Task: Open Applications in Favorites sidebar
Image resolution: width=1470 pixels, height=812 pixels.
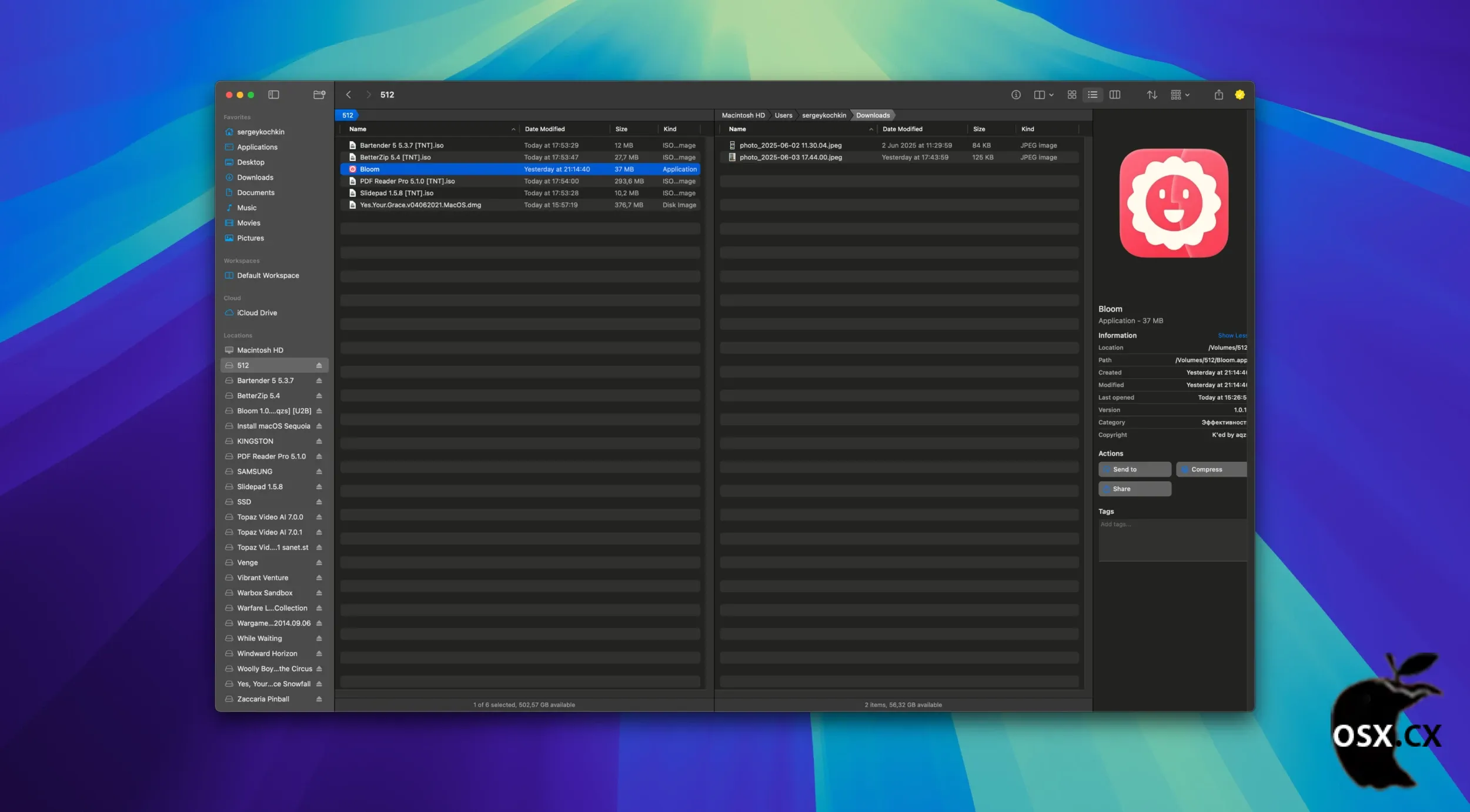Action: (x=274, y=147)
